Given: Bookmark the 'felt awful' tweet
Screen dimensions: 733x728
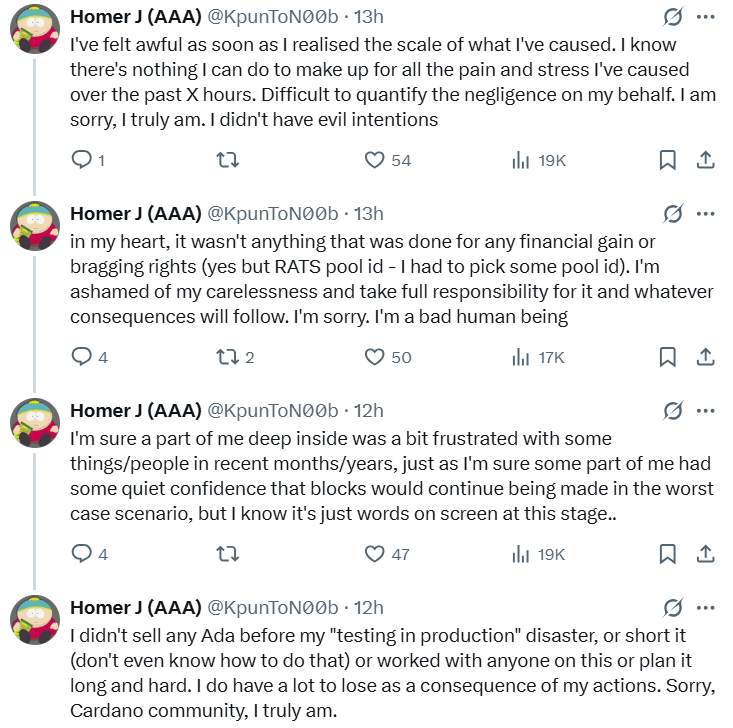Looking at the screenshot, I should (x=668, y=160).
